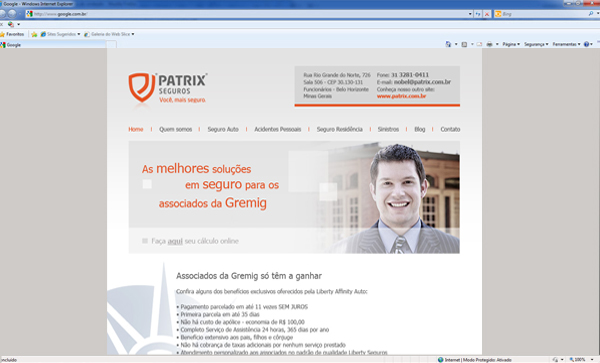This screenshot has width=600, height=363.
Task: Open the Página menu
Action: pyautogui.click(x=511, y=44)
